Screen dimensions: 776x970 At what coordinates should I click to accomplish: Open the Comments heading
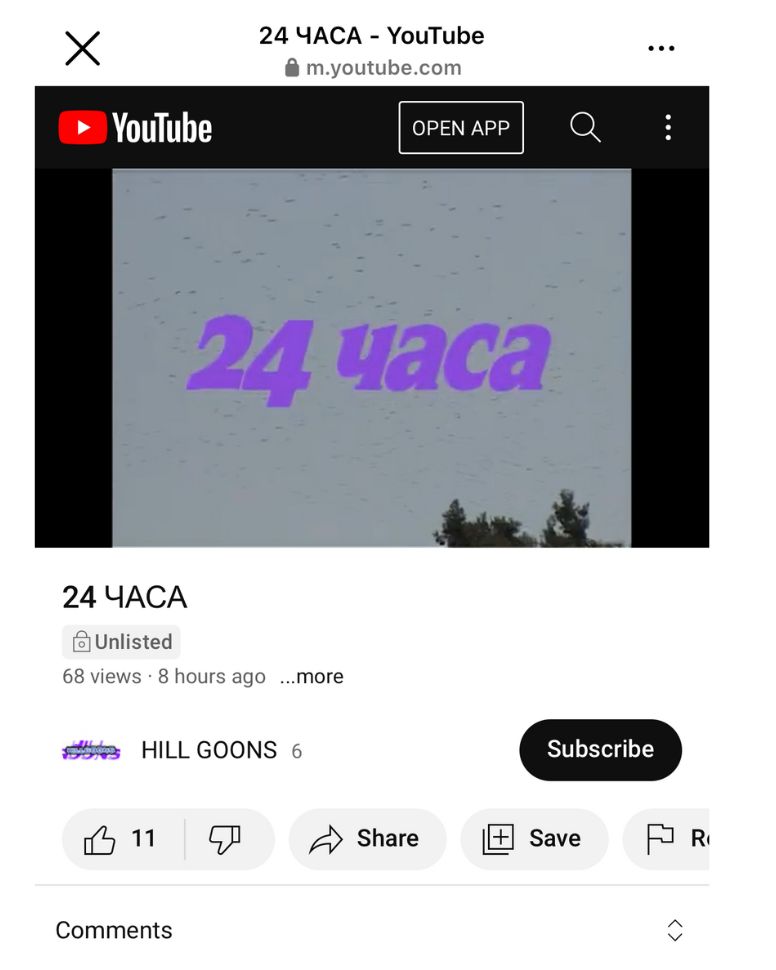tap(114, 930)
